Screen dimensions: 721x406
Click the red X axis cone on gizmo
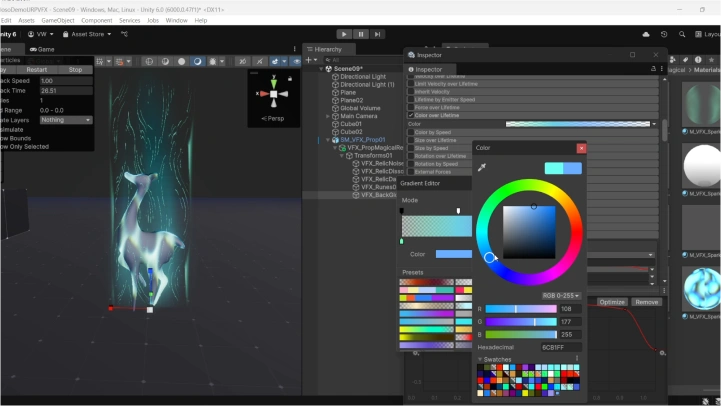pyautogui.click(x=264, y=94)
